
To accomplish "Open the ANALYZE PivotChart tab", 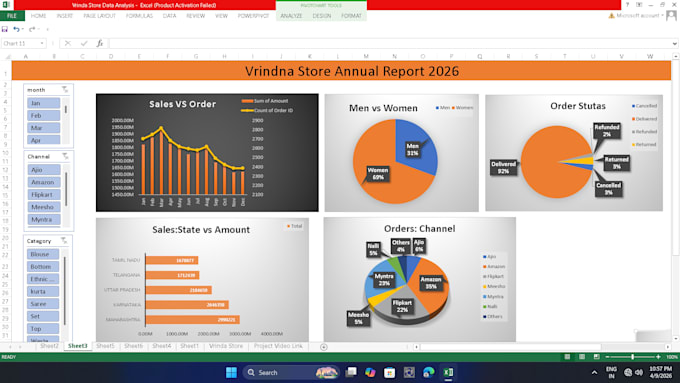I will click(x=291, y=16).
